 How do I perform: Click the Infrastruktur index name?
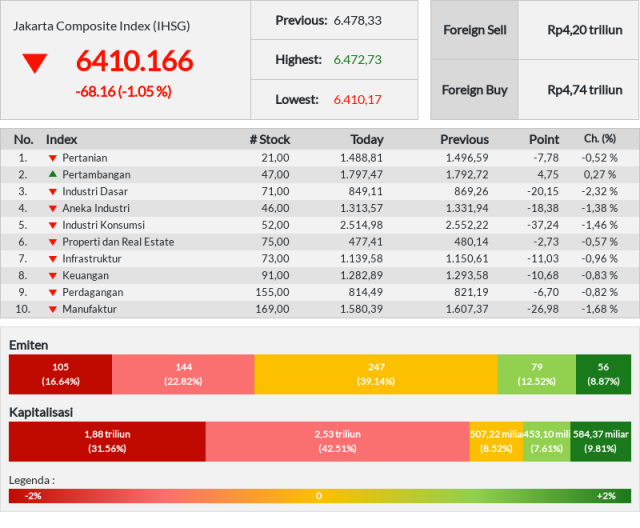point(92,259)
